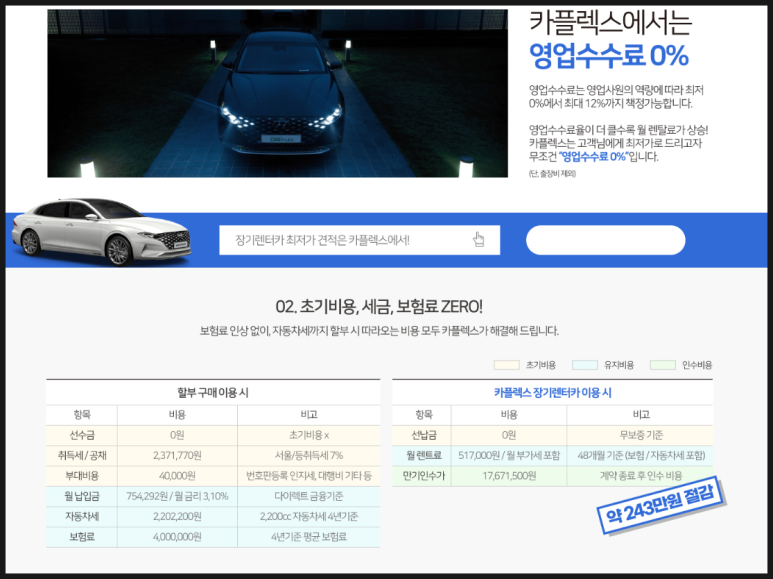The width and height of the screenshot is (773, 579).
Task: Click the '번호판등록 인지세, 대행비 기타 등' cell
Action: click(309, 476)
